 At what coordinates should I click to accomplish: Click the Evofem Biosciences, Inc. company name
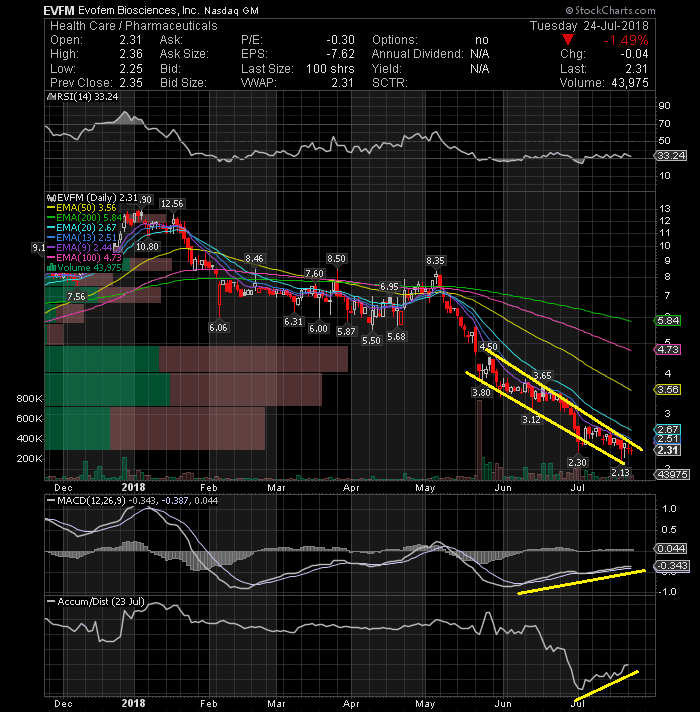tap(138, 10)
